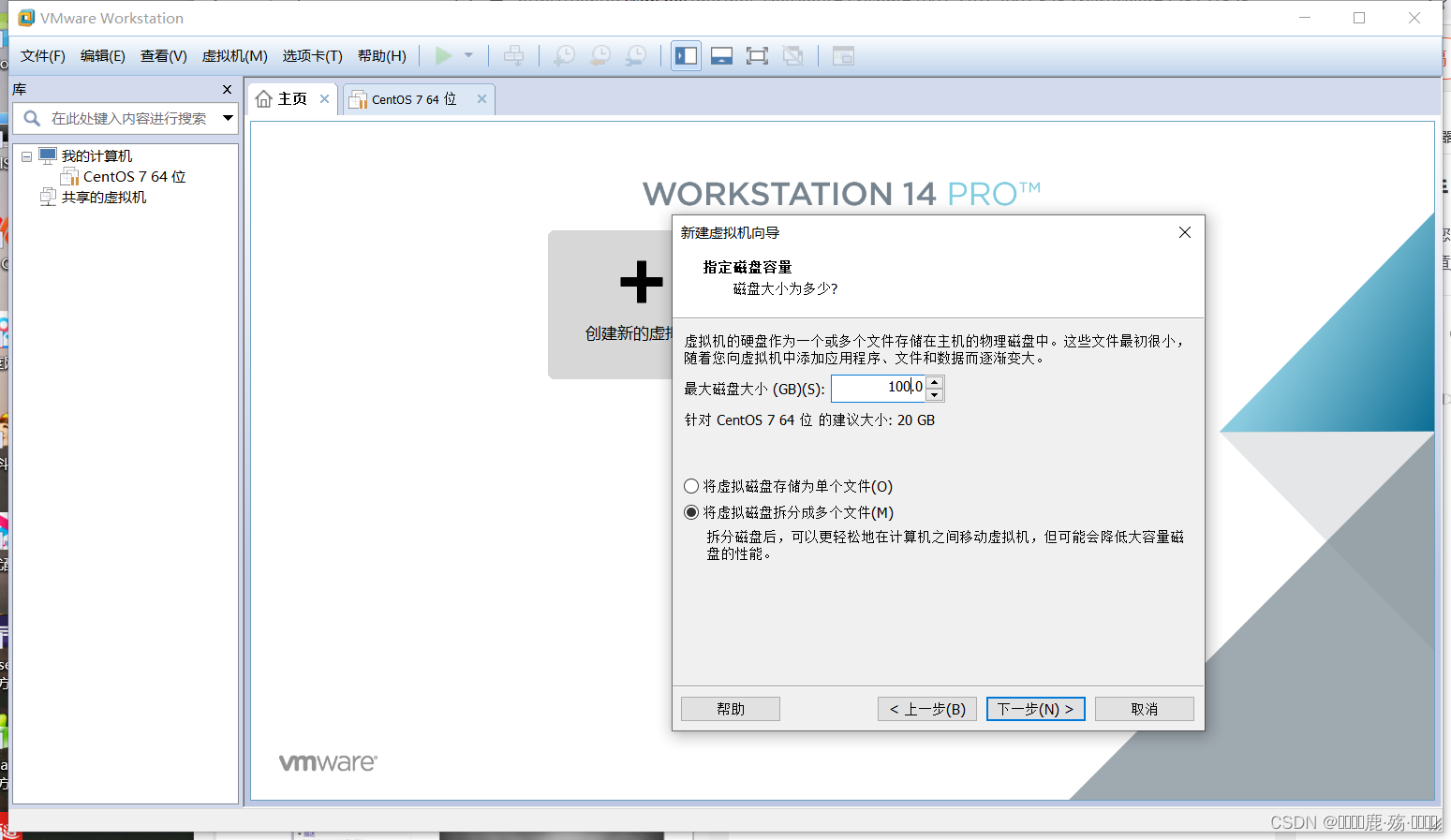This screenshot has width=1451, height=840.
Task: Click the library search magnifier icon
Action: (x=32, y=118)
